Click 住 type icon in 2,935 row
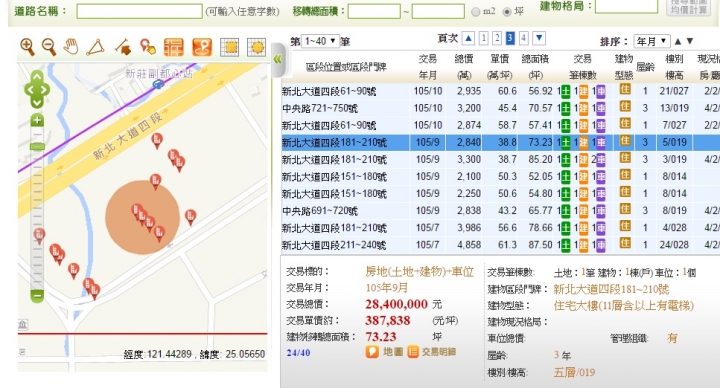The image size is (720, 388). click(x=624, y=90)
